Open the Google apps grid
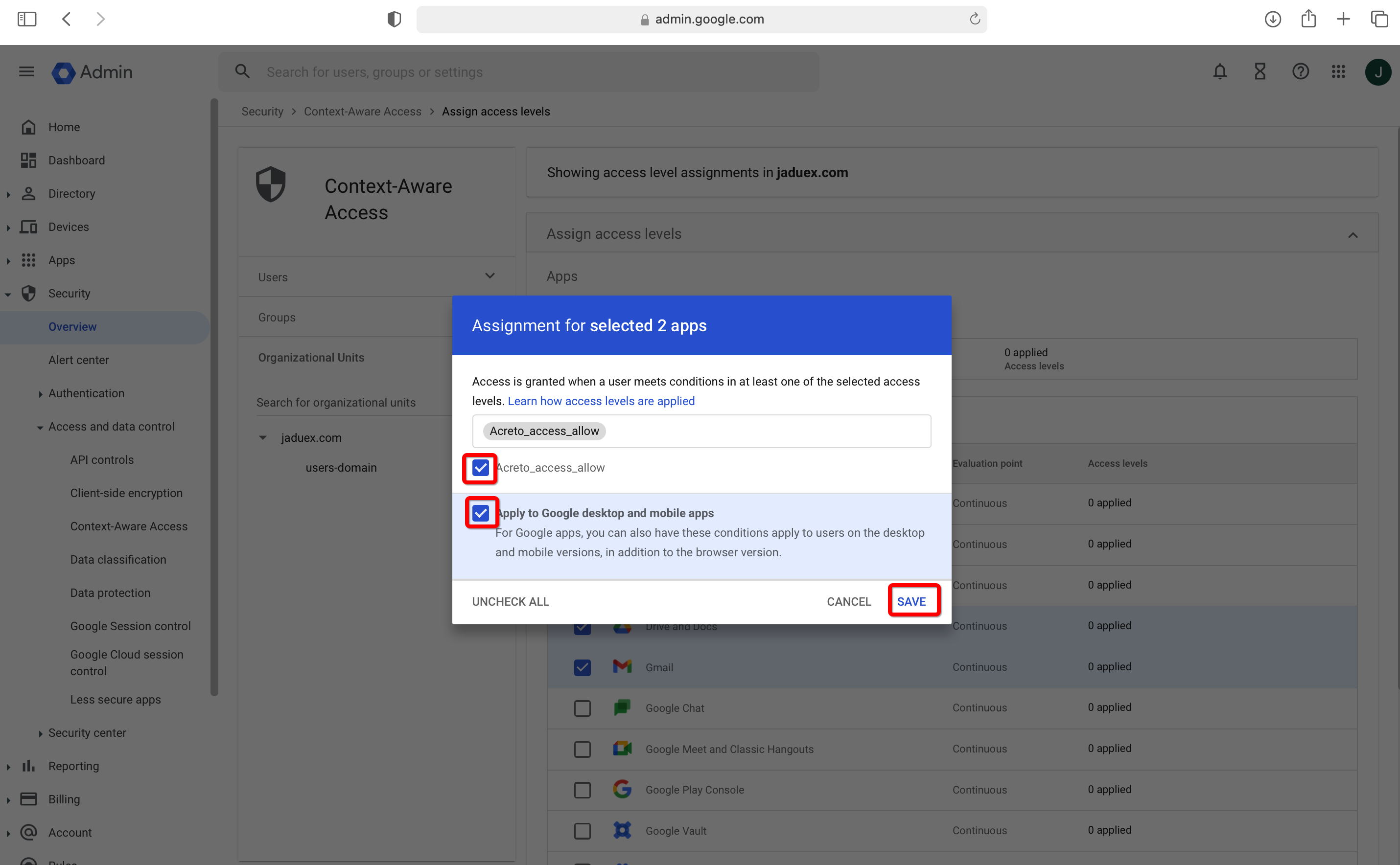Screen dimensions: 1400x865 point(1338,71)
